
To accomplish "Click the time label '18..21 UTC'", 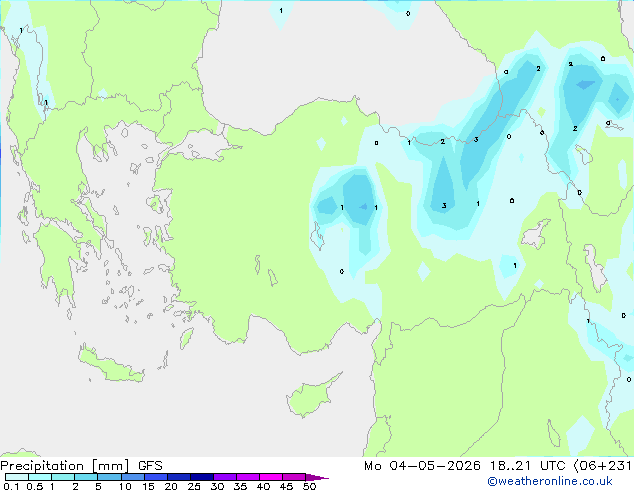I will (x=527, y=466).
